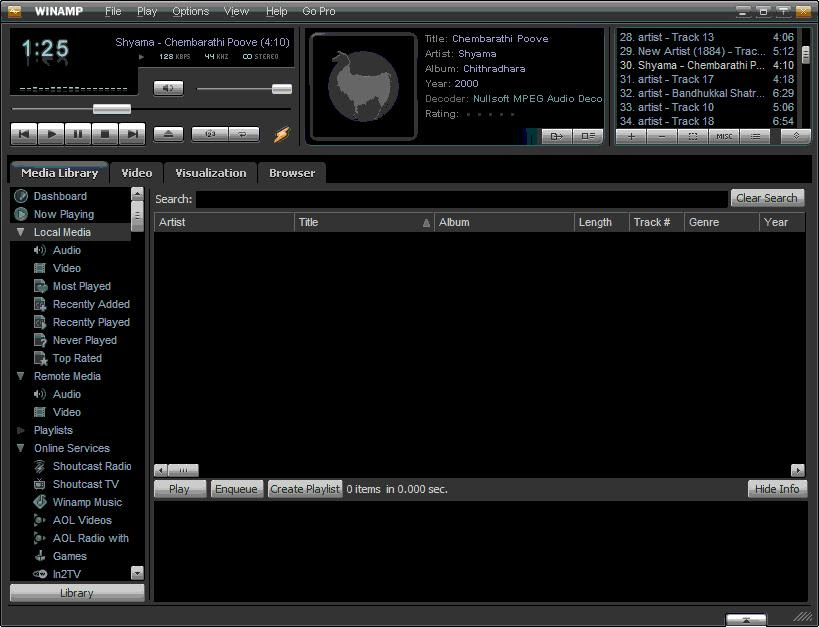Expand the Playlists tree node
The width and height of the screenshot is (819, 627).
(20, 430)
